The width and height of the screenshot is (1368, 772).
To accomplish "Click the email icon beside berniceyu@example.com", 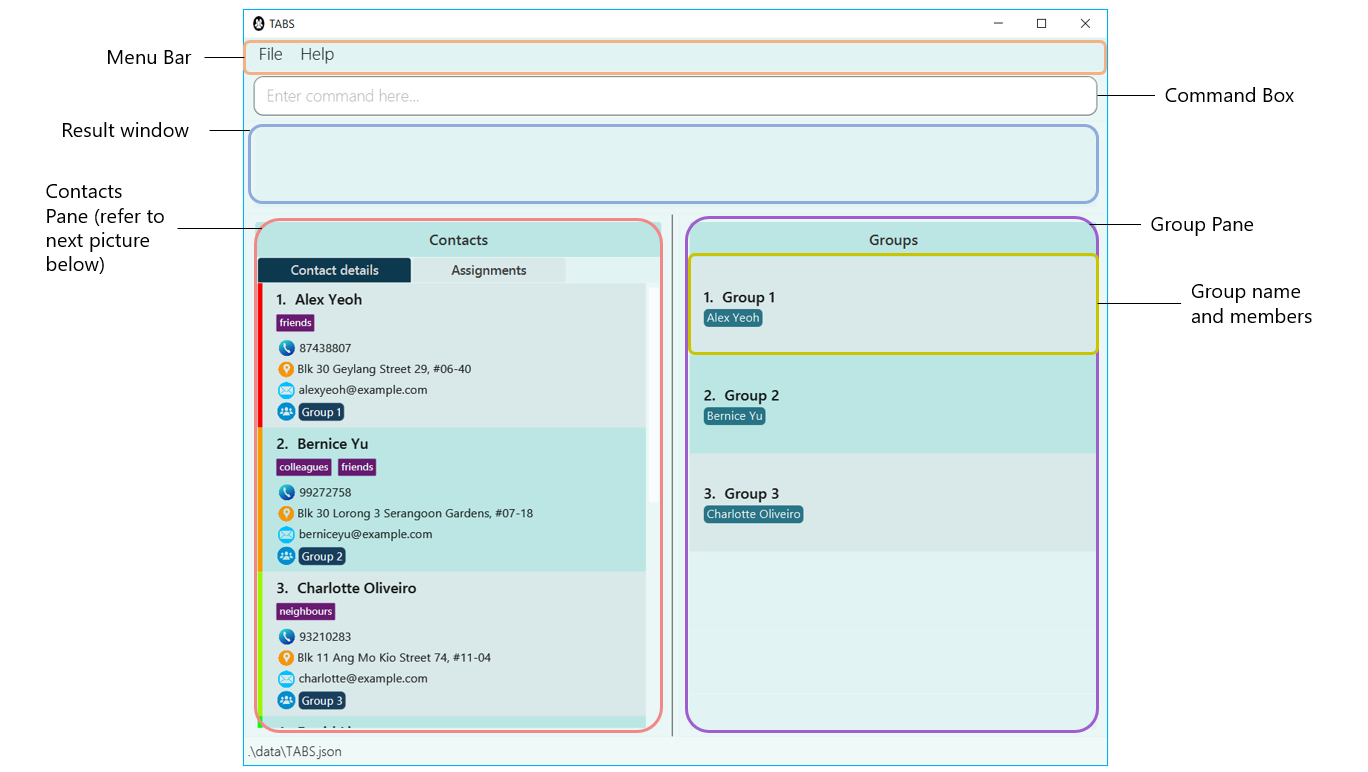I will 285,534.
